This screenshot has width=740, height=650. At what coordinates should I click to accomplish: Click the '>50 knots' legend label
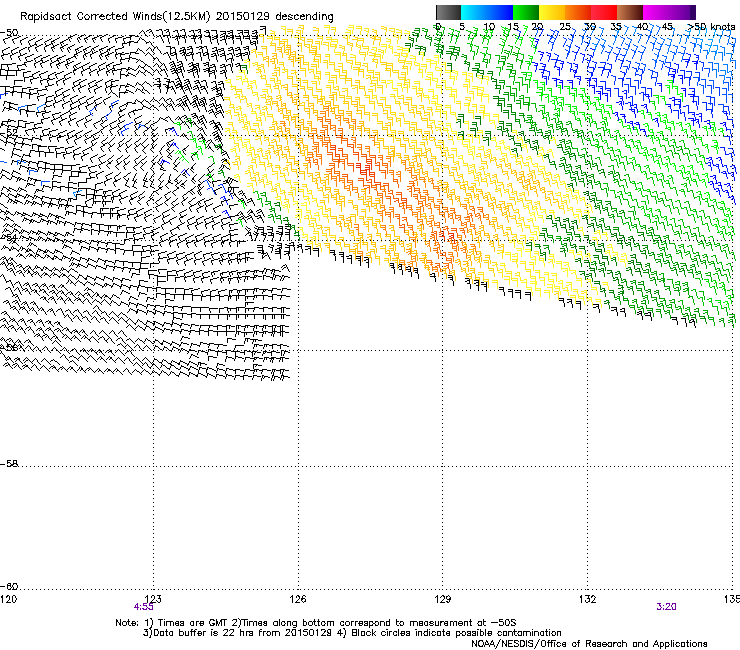[711, 27]
